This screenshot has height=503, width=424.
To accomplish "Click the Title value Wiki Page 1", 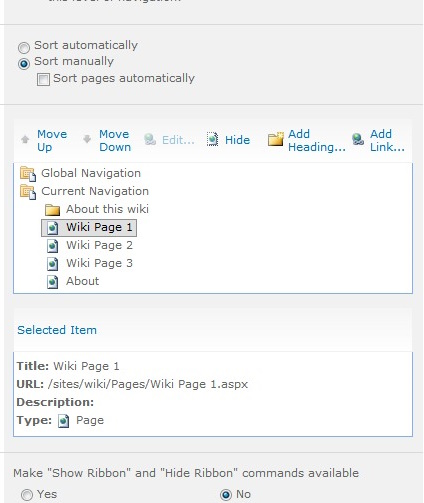I will click(x=86, y=366).
